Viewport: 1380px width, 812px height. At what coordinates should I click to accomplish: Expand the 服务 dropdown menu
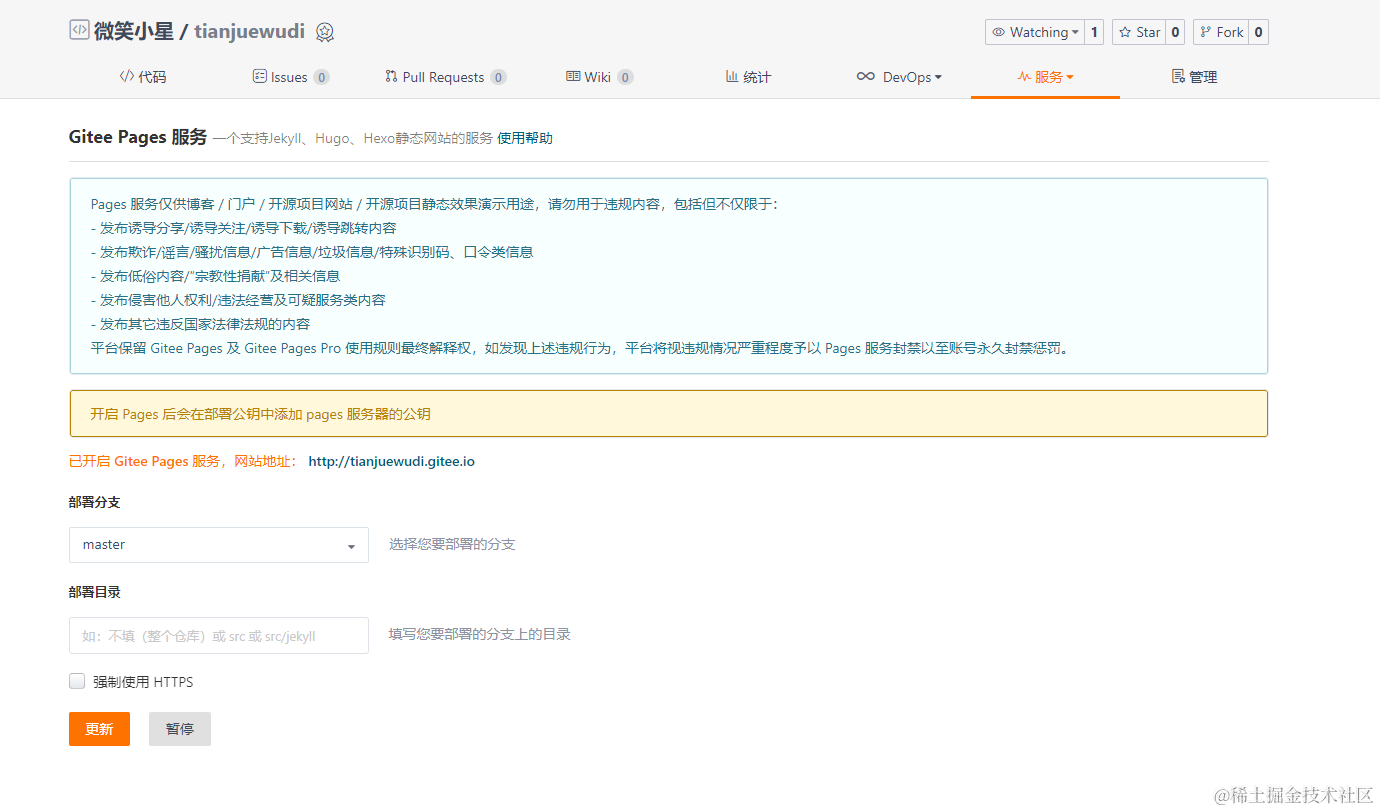click(x=1045, y=77)
